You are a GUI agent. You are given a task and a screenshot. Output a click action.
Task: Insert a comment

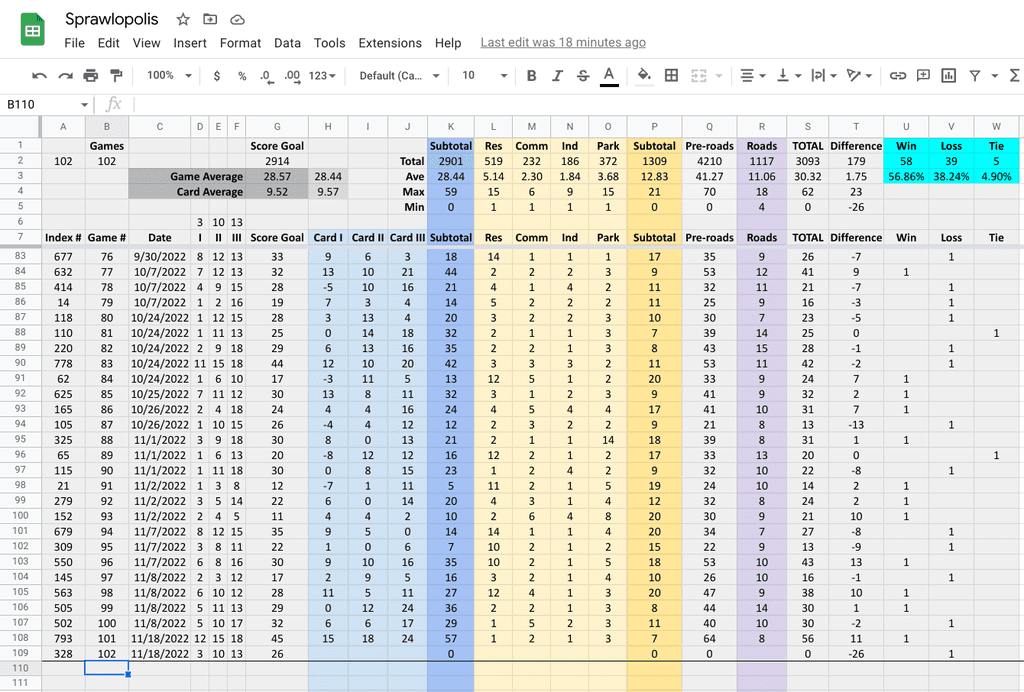[x=924, y=75]
